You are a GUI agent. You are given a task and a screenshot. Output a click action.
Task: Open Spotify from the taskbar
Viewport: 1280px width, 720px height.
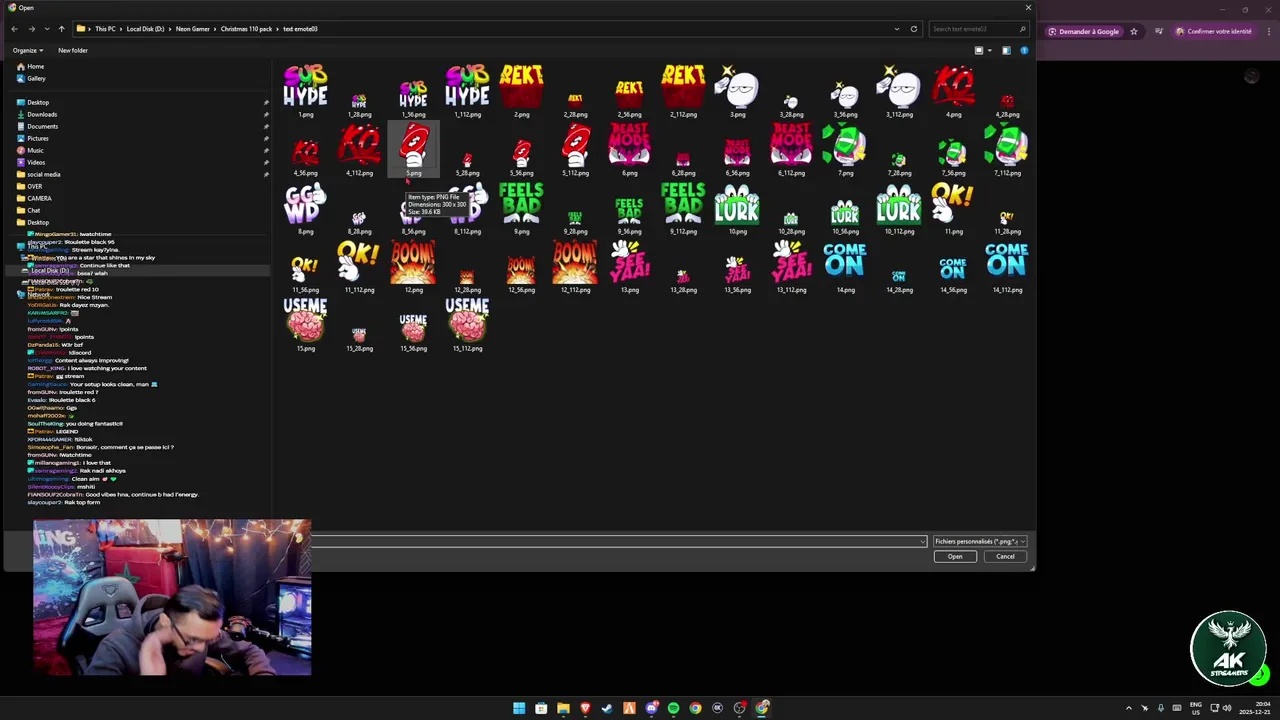[673, 708]
